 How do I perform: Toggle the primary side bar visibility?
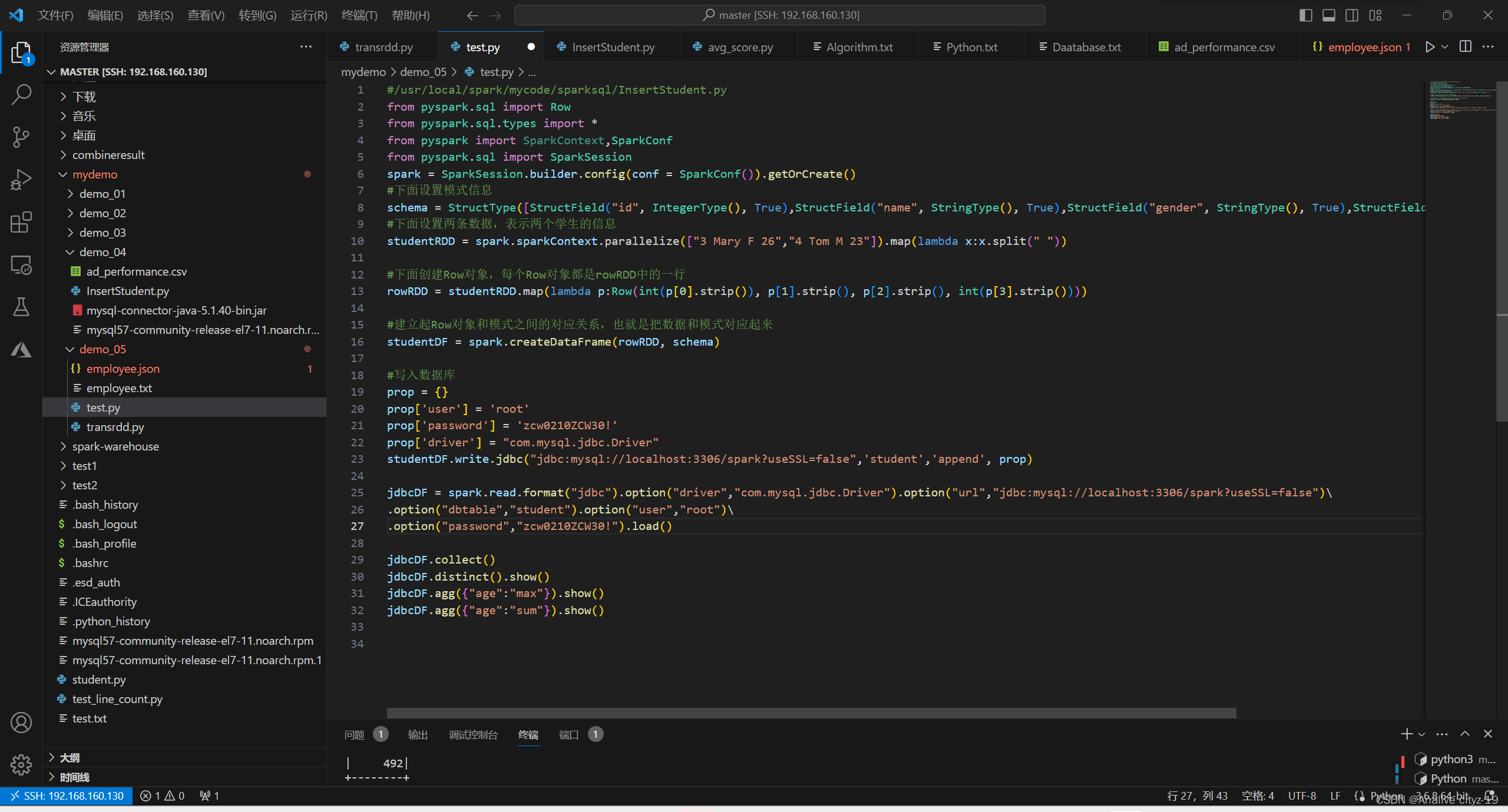tap(1306, 15)
